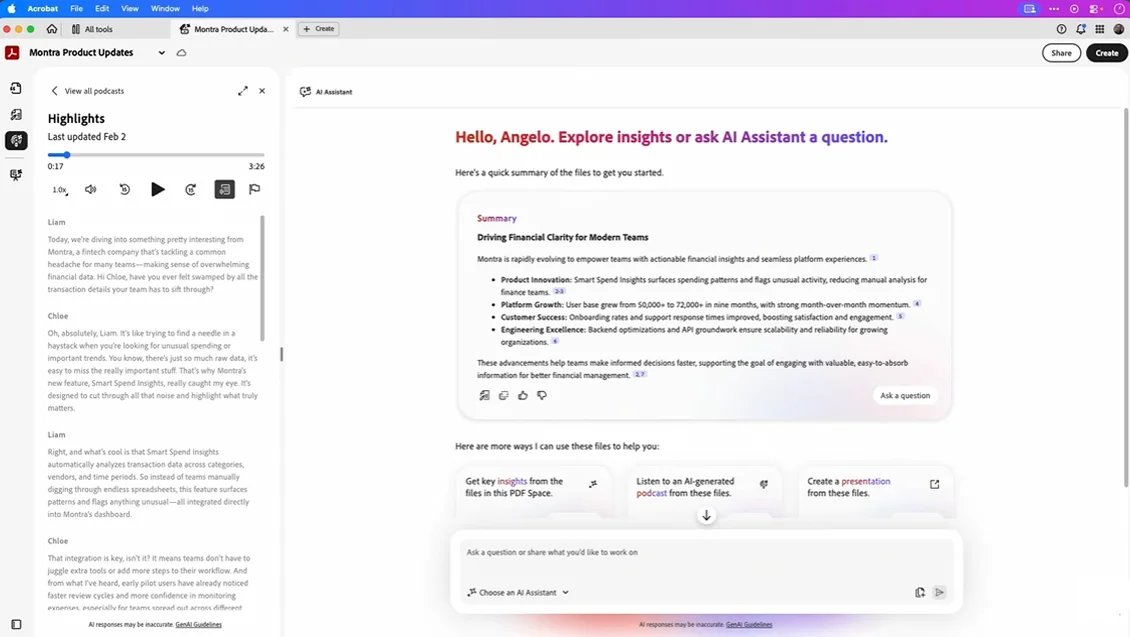
Task: Open All tools
Action: 92,29
